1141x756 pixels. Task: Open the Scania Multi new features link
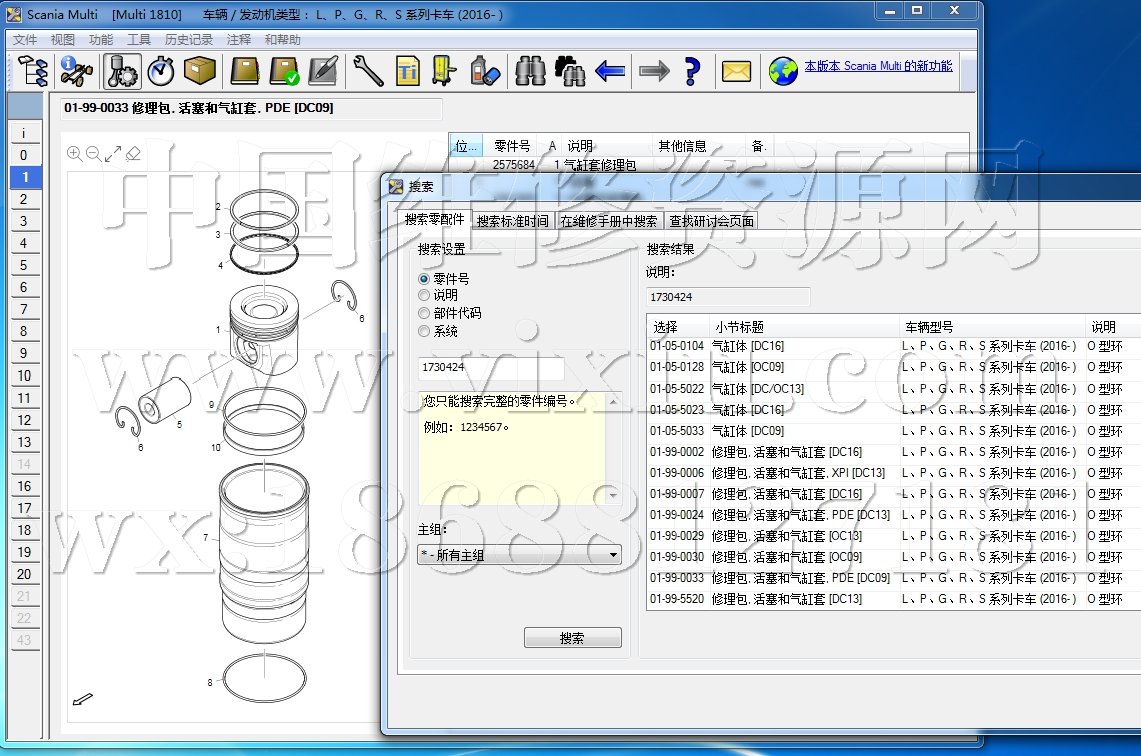click(x=878, y=66)
